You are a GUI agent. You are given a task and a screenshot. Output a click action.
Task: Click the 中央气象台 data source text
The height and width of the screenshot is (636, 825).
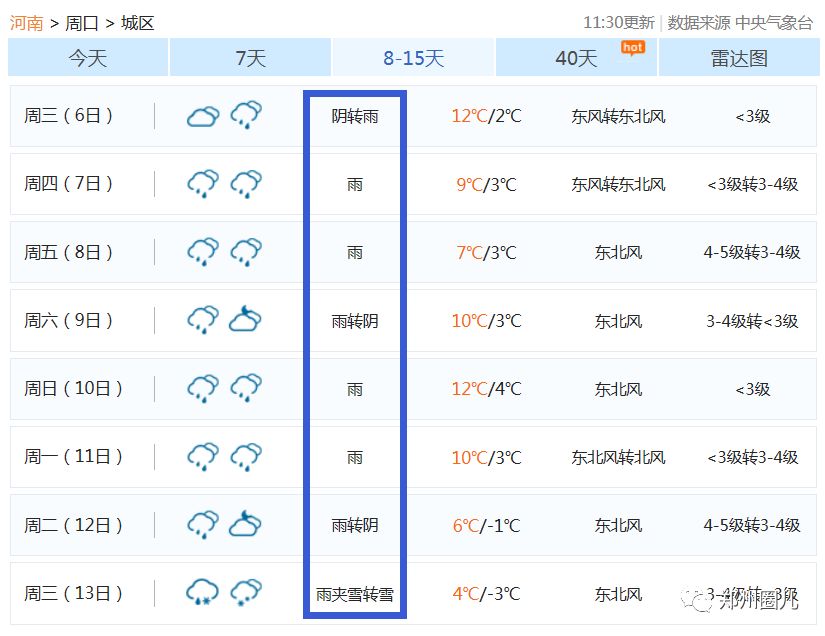(x=774, y=23)
